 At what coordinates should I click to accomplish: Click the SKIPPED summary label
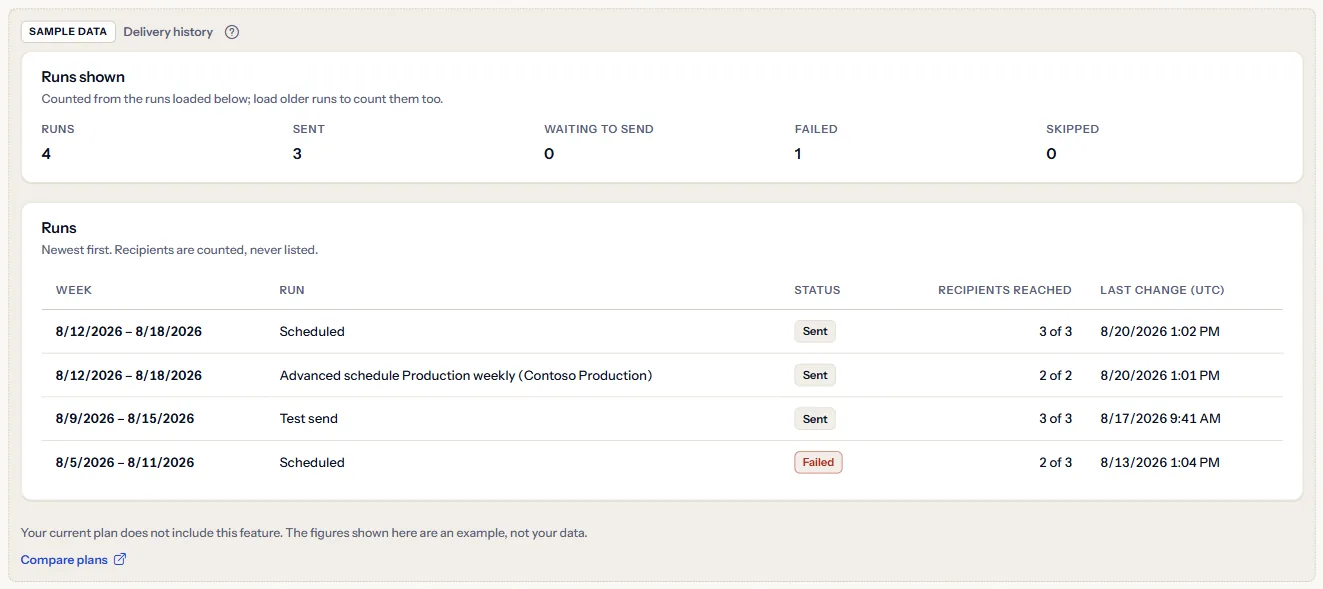pos(1072,129)
